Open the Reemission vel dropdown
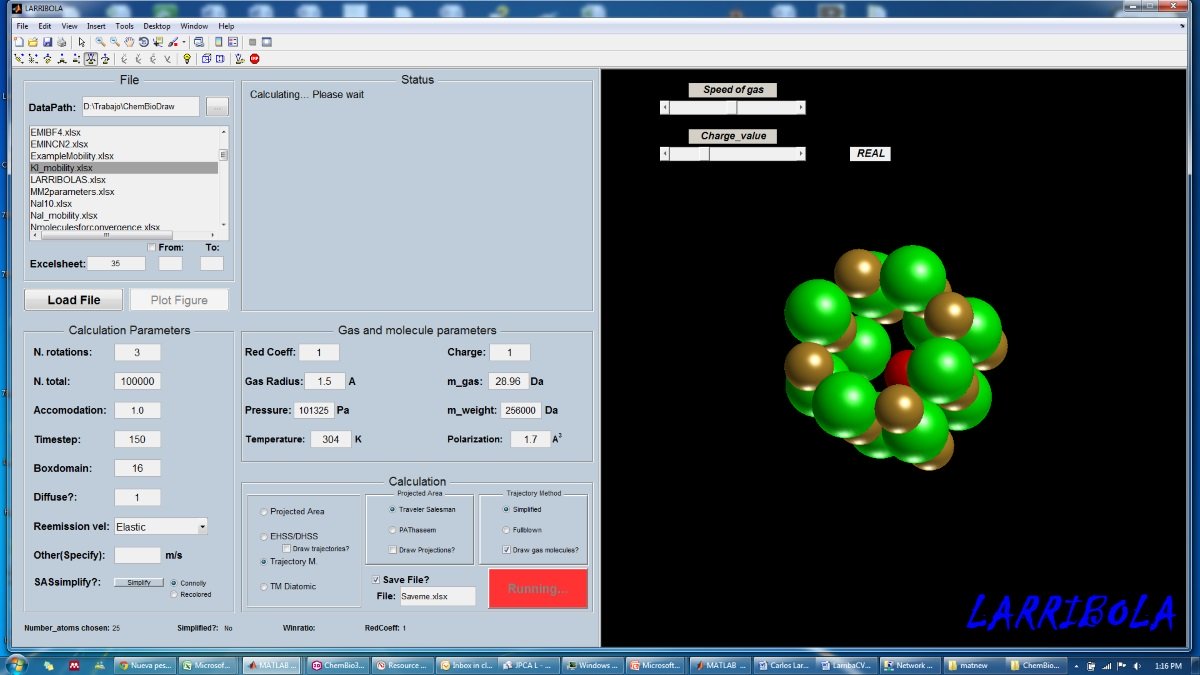The image size is (1200, 675). tap(202, 526)
